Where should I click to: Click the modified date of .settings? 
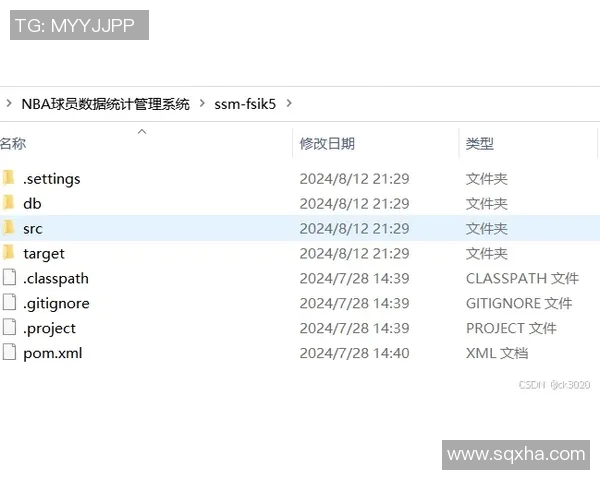(354, 179)
